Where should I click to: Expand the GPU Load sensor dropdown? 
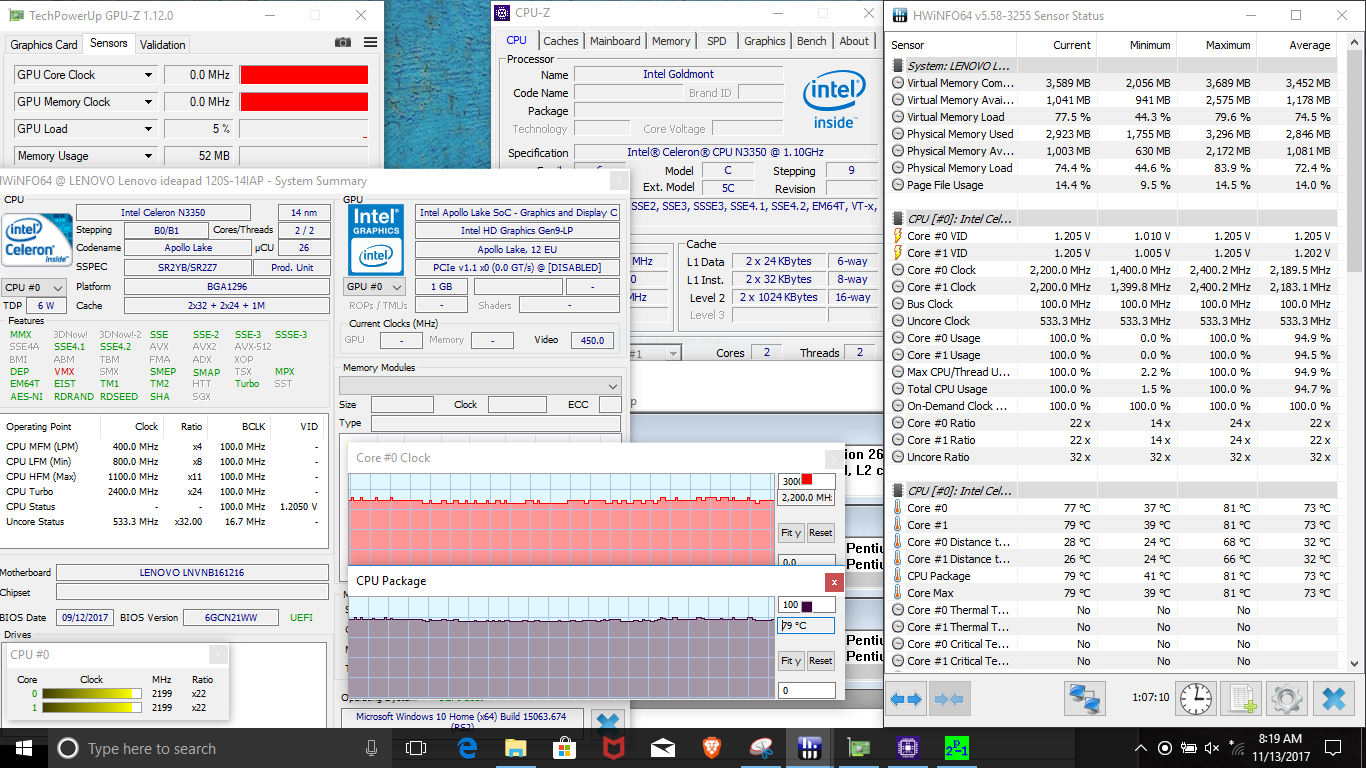(148, 129)
